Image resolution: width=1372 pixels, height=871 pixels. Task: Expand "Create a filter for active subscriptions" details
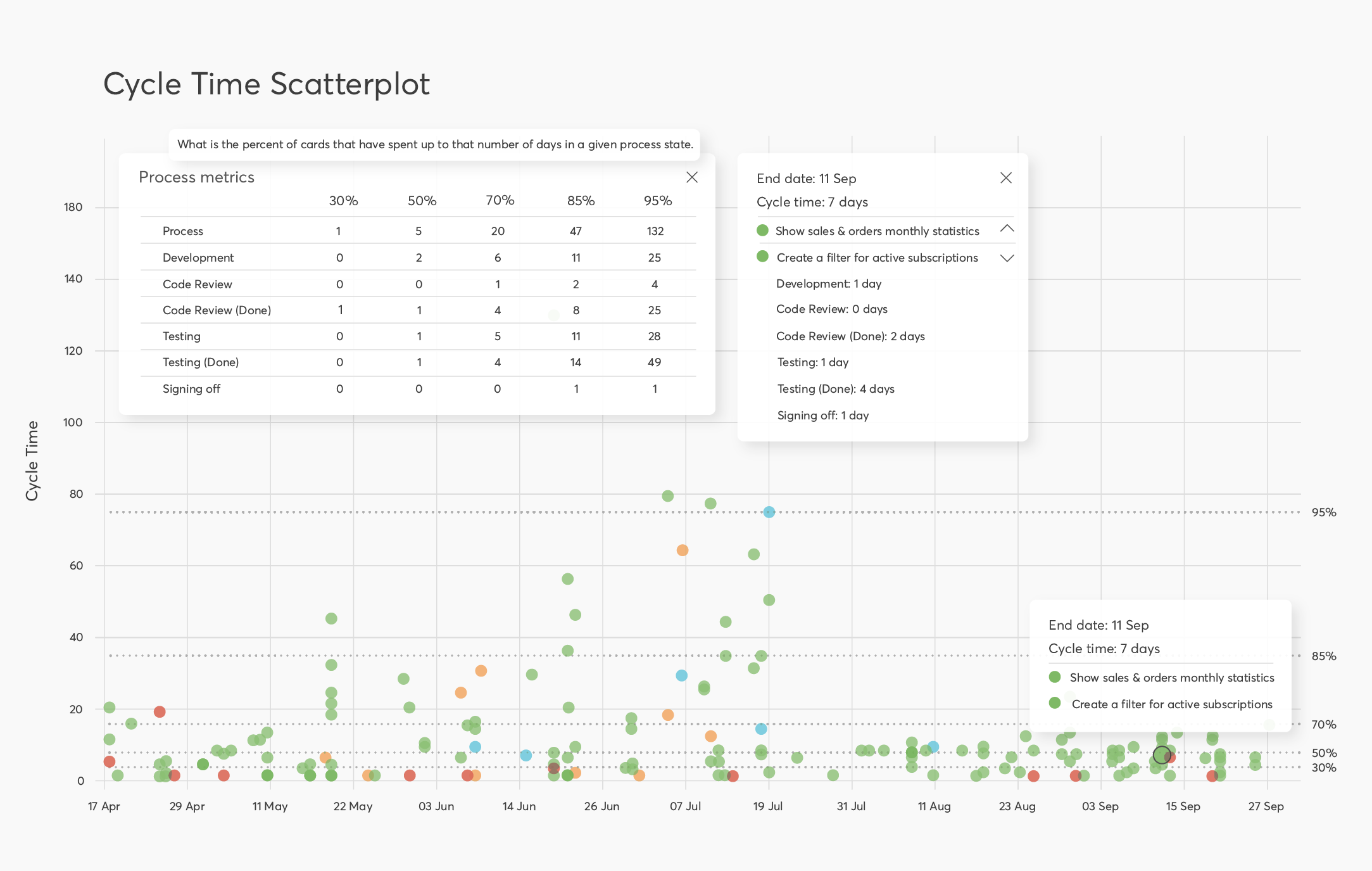click(x=1007, y=258)
